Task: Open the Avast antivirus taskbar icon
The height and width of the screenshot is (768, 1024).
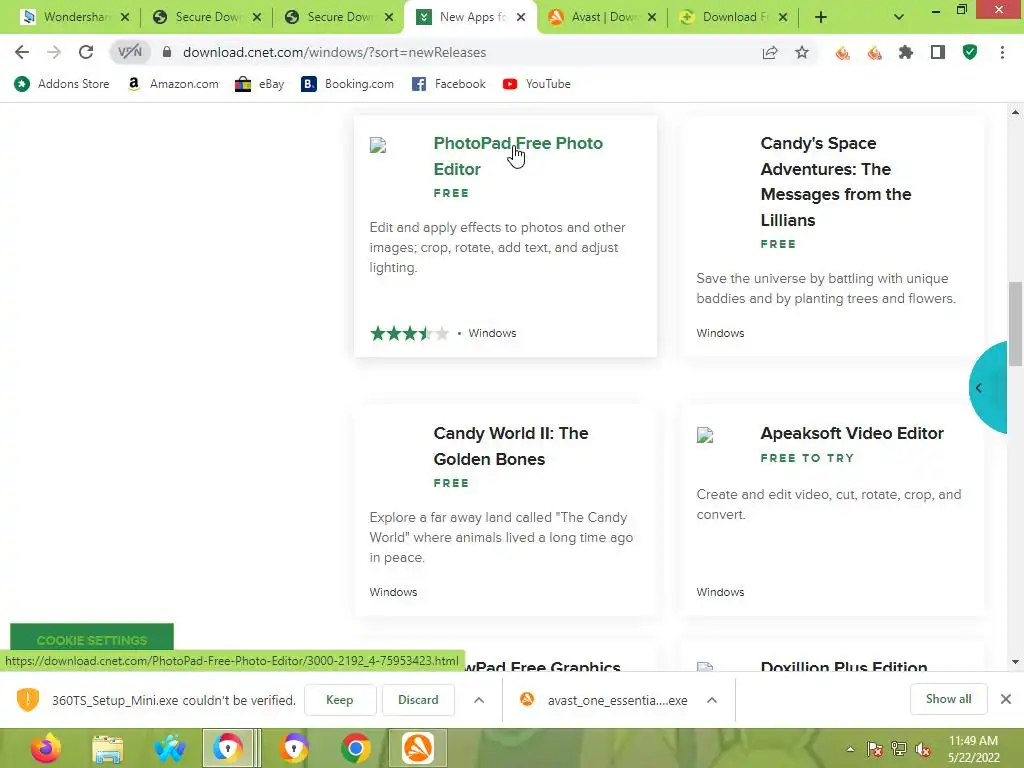Action: (418, 748)
